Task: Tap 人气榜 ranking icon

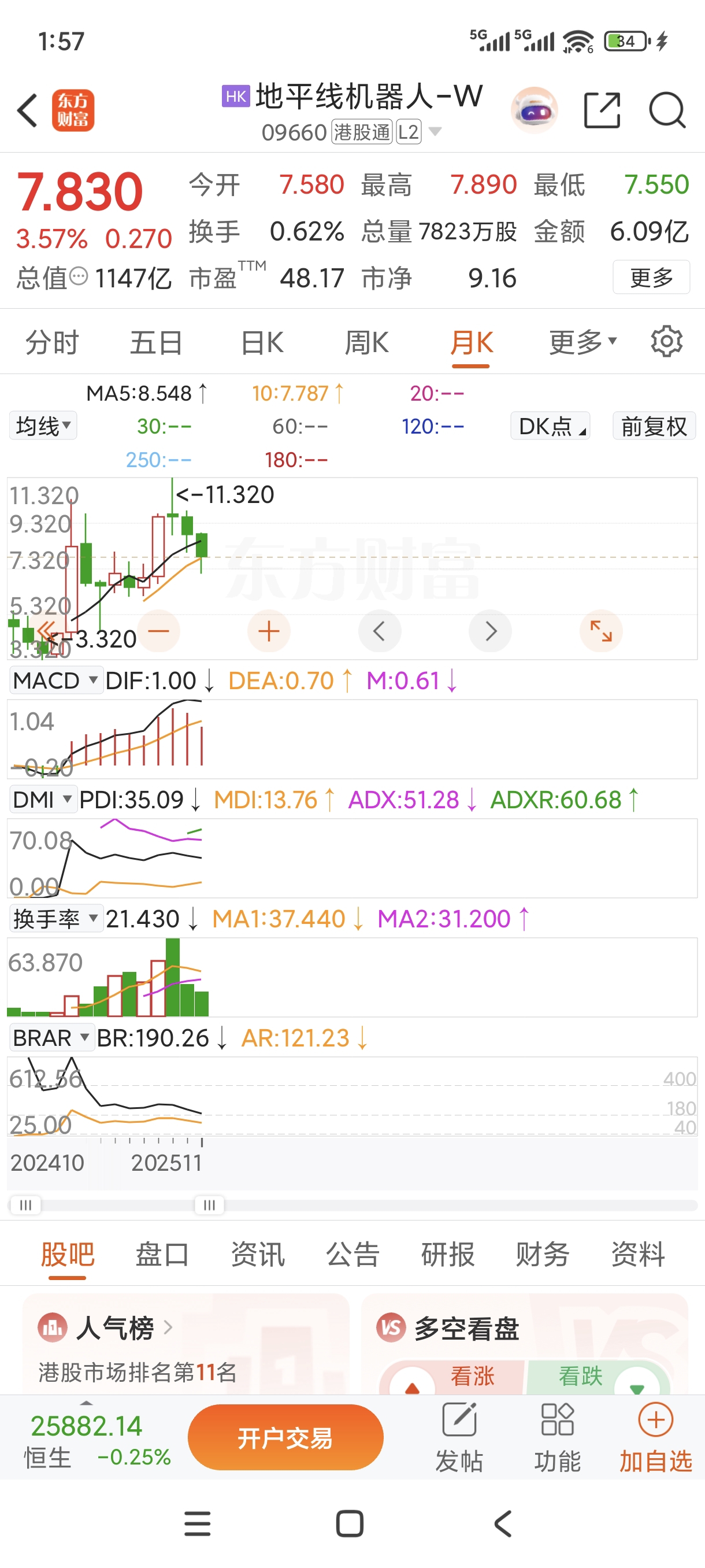Action: (x=53, y=1327)
